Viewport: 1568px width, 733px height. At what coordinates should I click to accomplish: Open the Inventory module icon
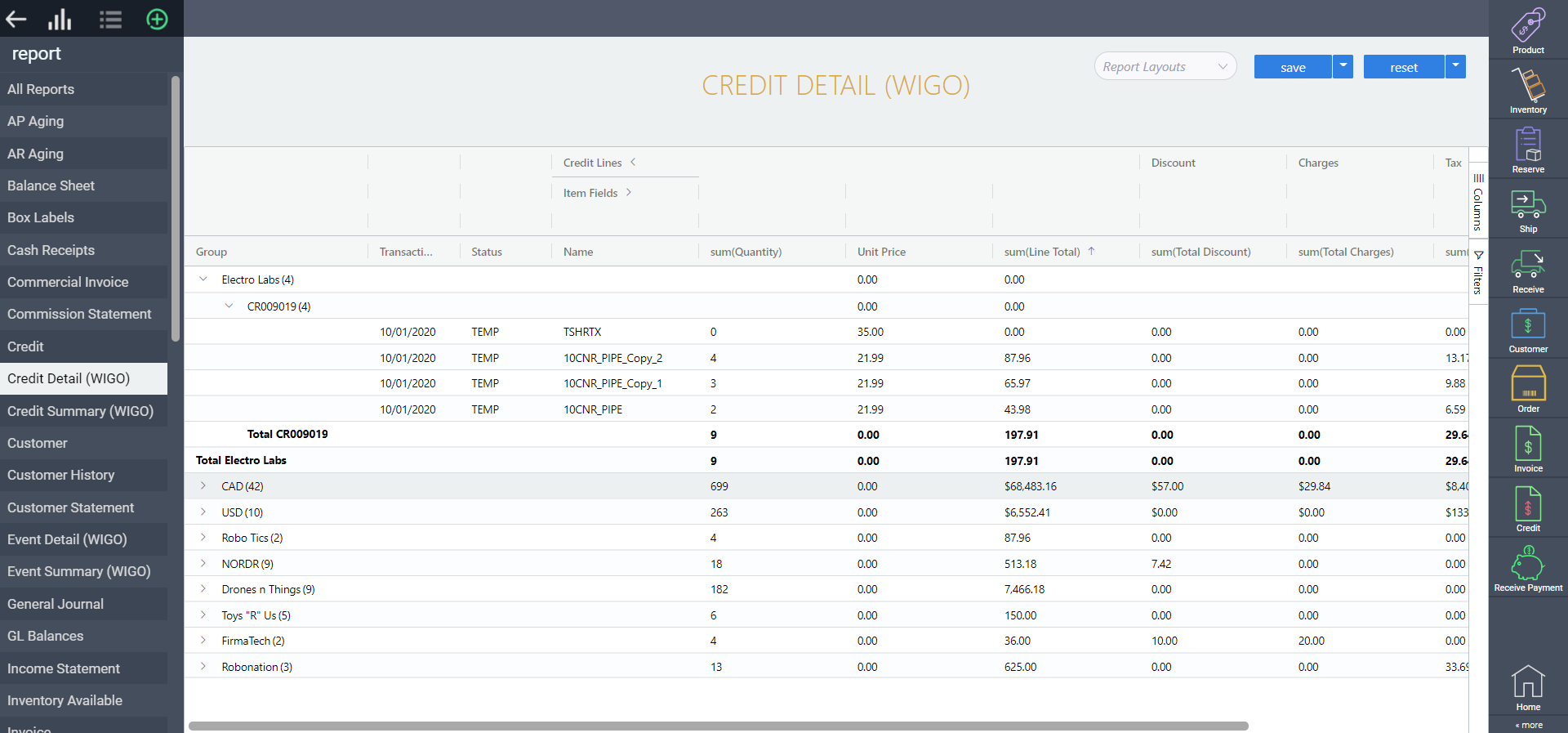[x=1528, y=90]
